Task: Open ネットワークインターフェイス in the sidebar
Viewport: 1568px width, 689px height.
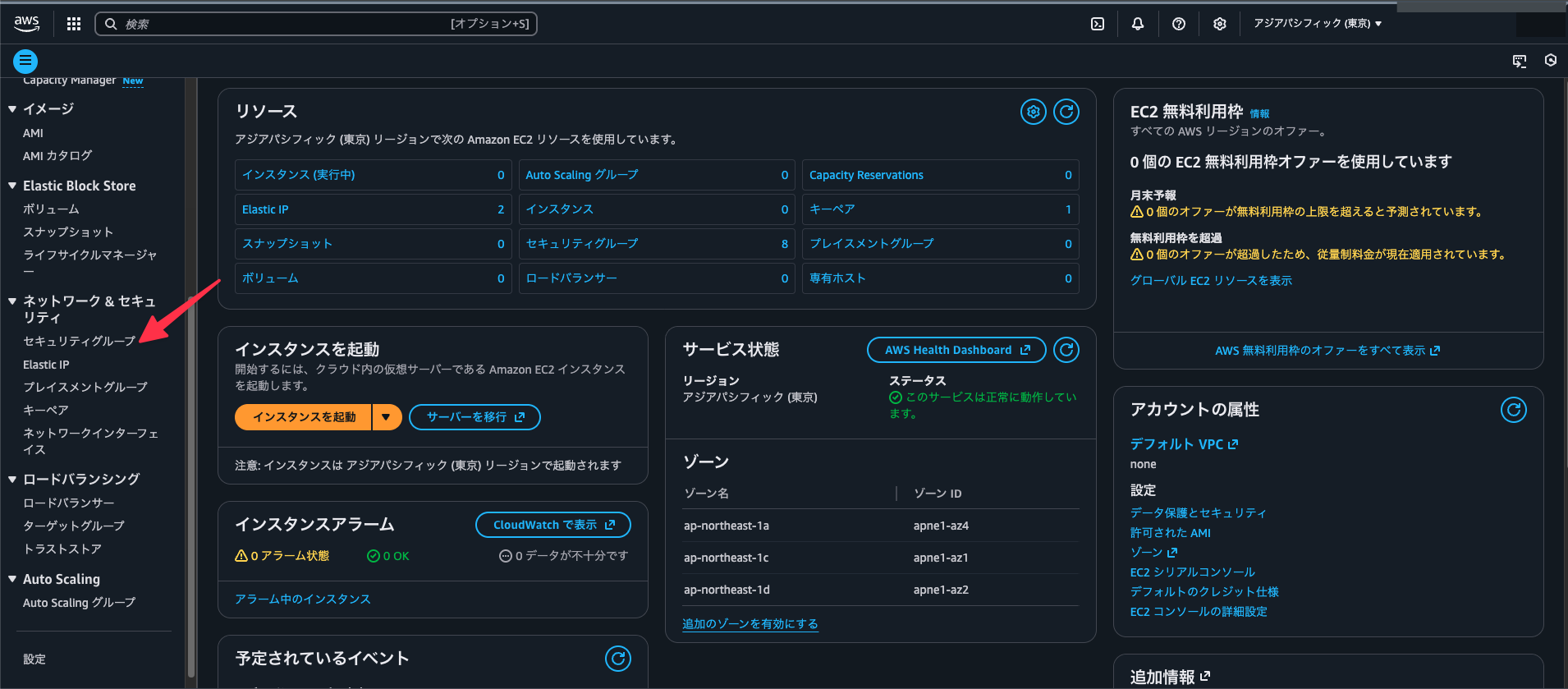Action: pyautogui.click(x=90, y=441)
